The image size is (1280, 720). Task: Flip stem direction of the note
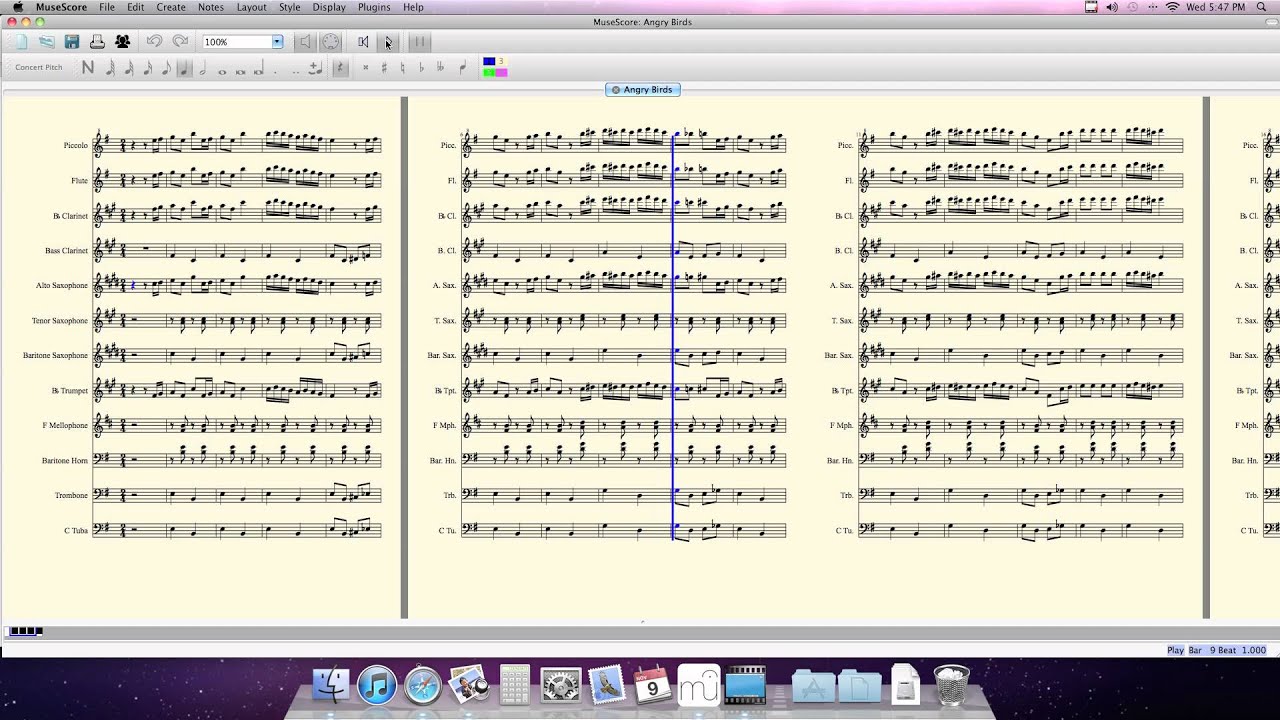click(462, 68)
